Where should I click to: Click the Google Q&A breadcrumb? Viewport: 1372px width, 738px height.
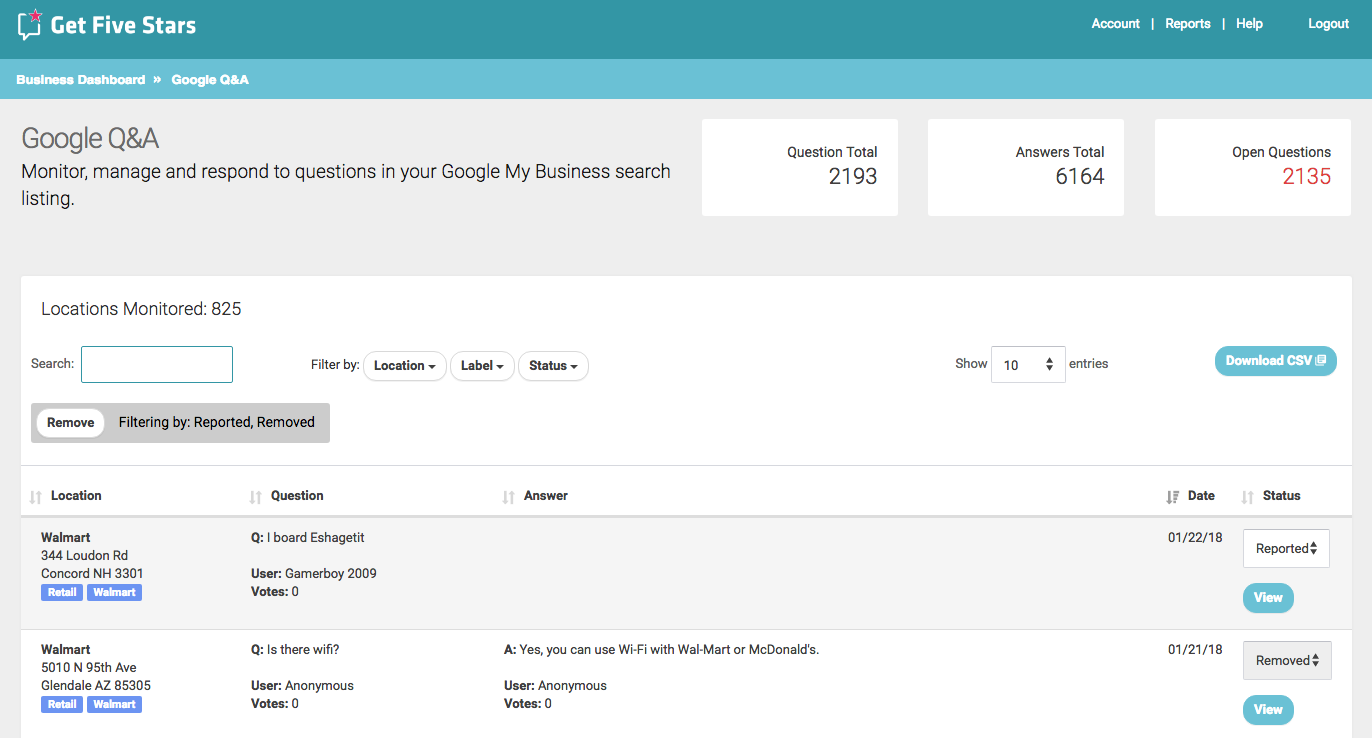[x=210, y=80]
